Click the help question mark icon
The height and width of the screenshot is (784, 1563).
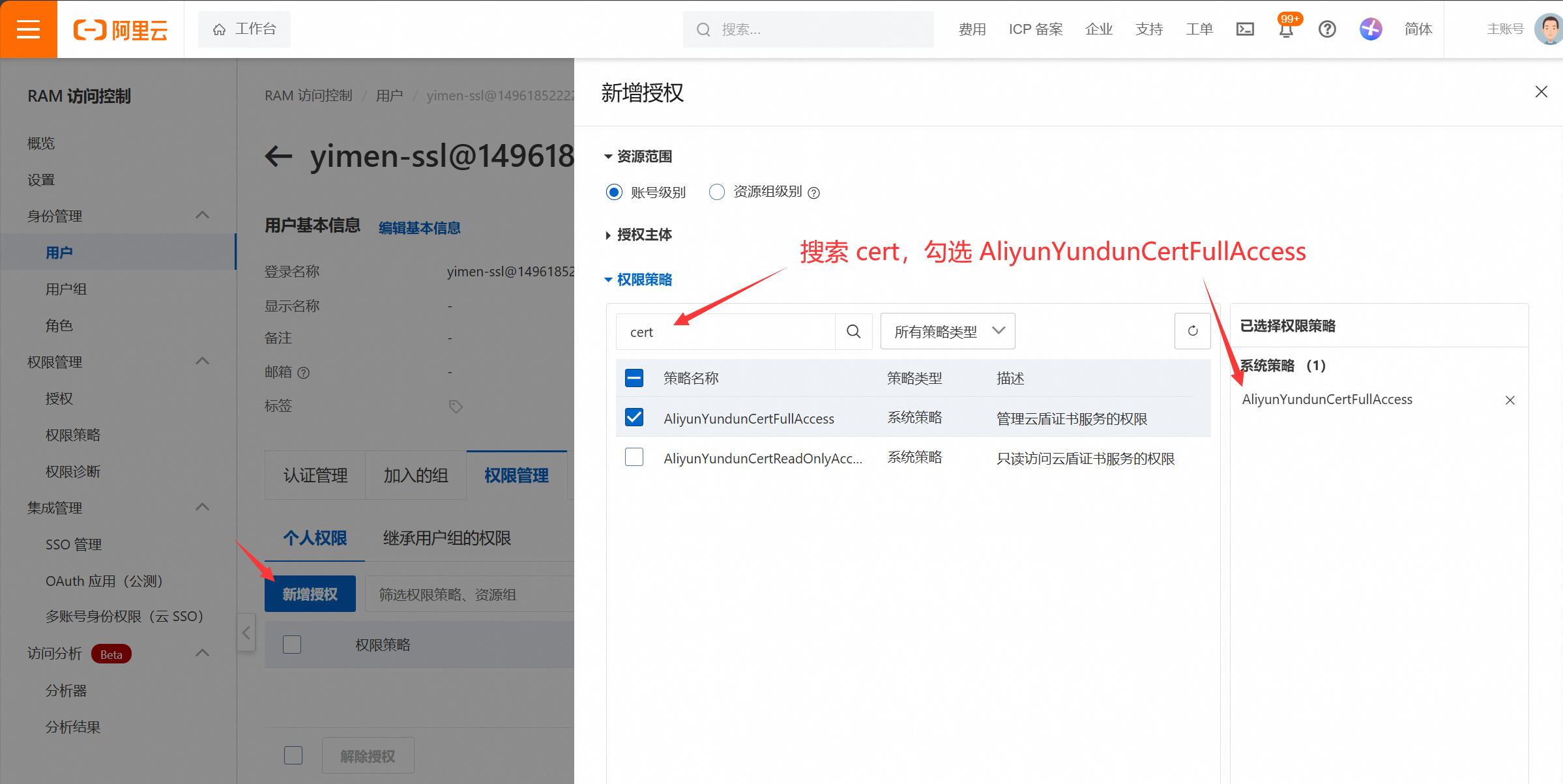pyautogui.click(x=1327, y=29)
